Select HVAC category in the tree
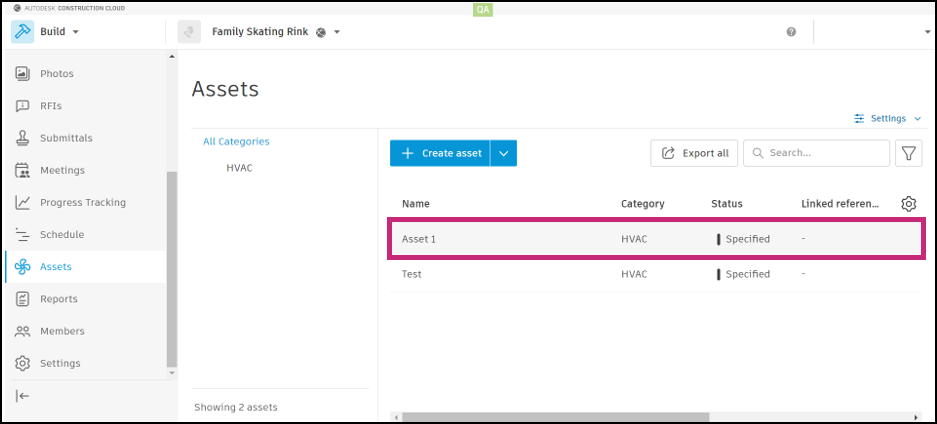Viewport: 937px width, 424px height. click(239, 168)
